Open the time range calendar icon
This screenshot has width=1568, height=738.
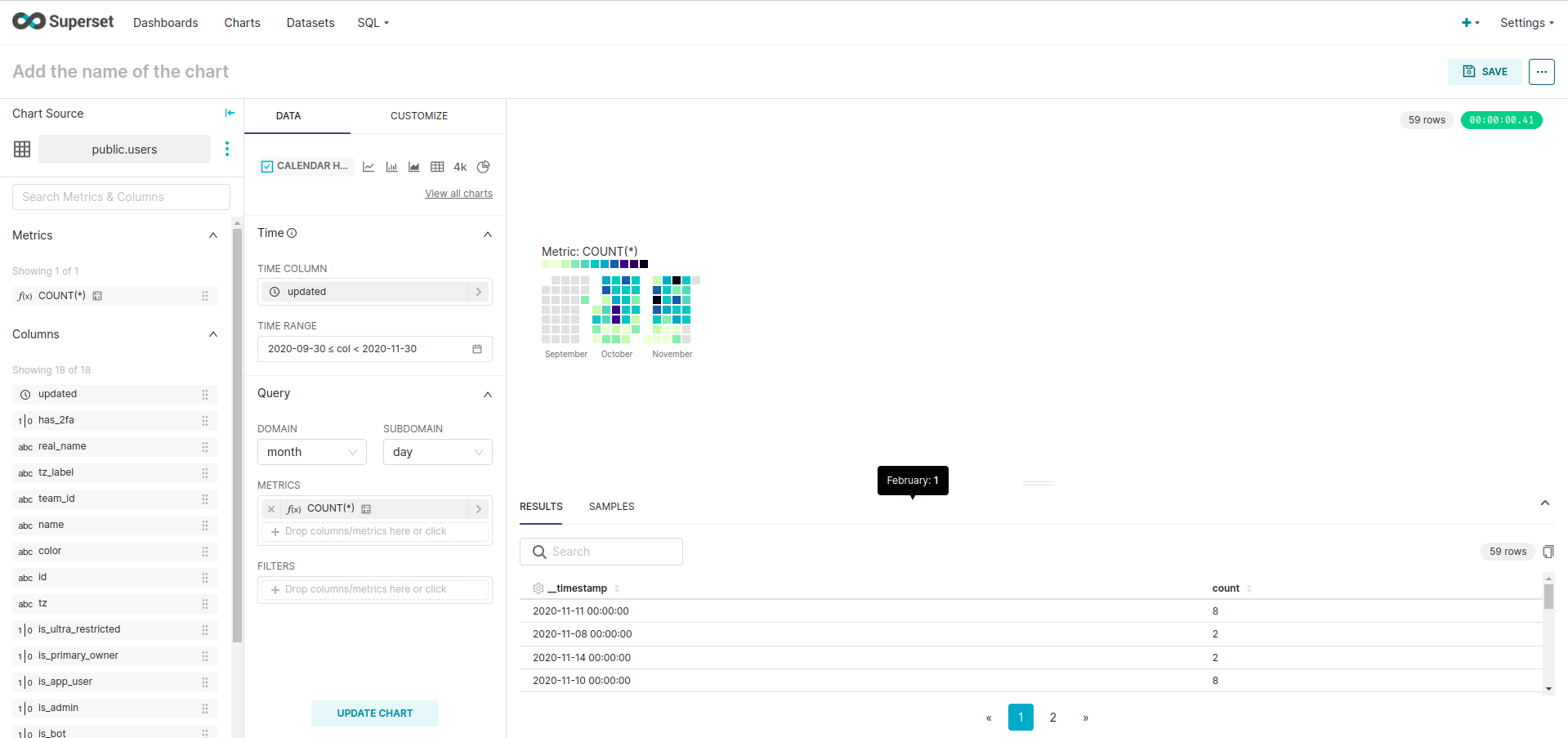coord(477,349)
